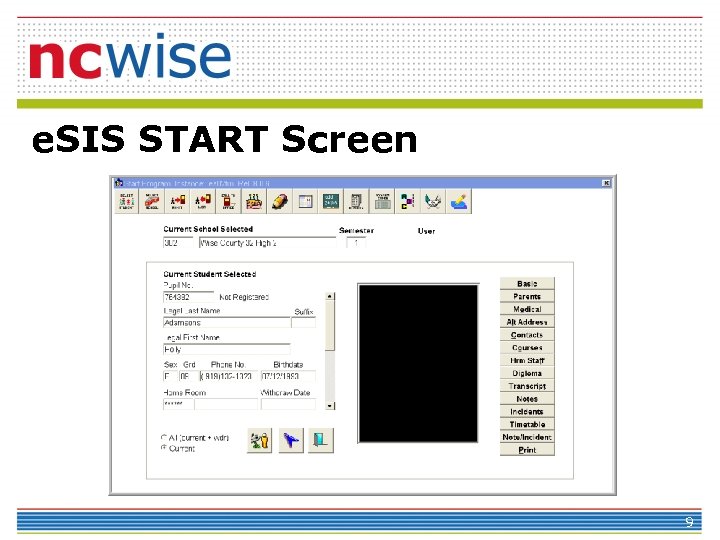Click the pen signing toolbar icon
The height and width of the screenshot is (540, 720).
pyautogui.click(x=458, y=202)
